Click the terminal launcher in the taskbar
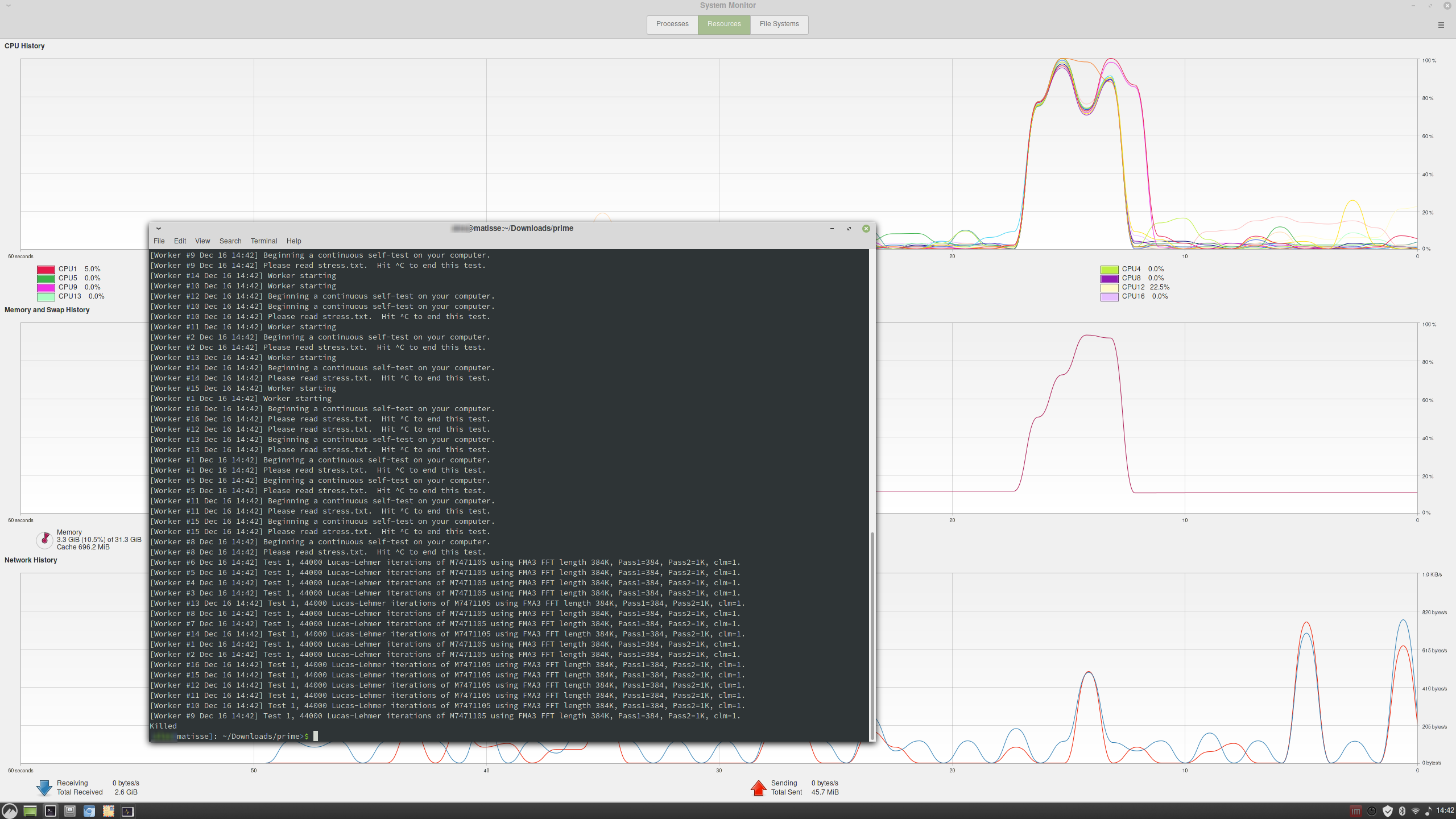 click(51, 811)
